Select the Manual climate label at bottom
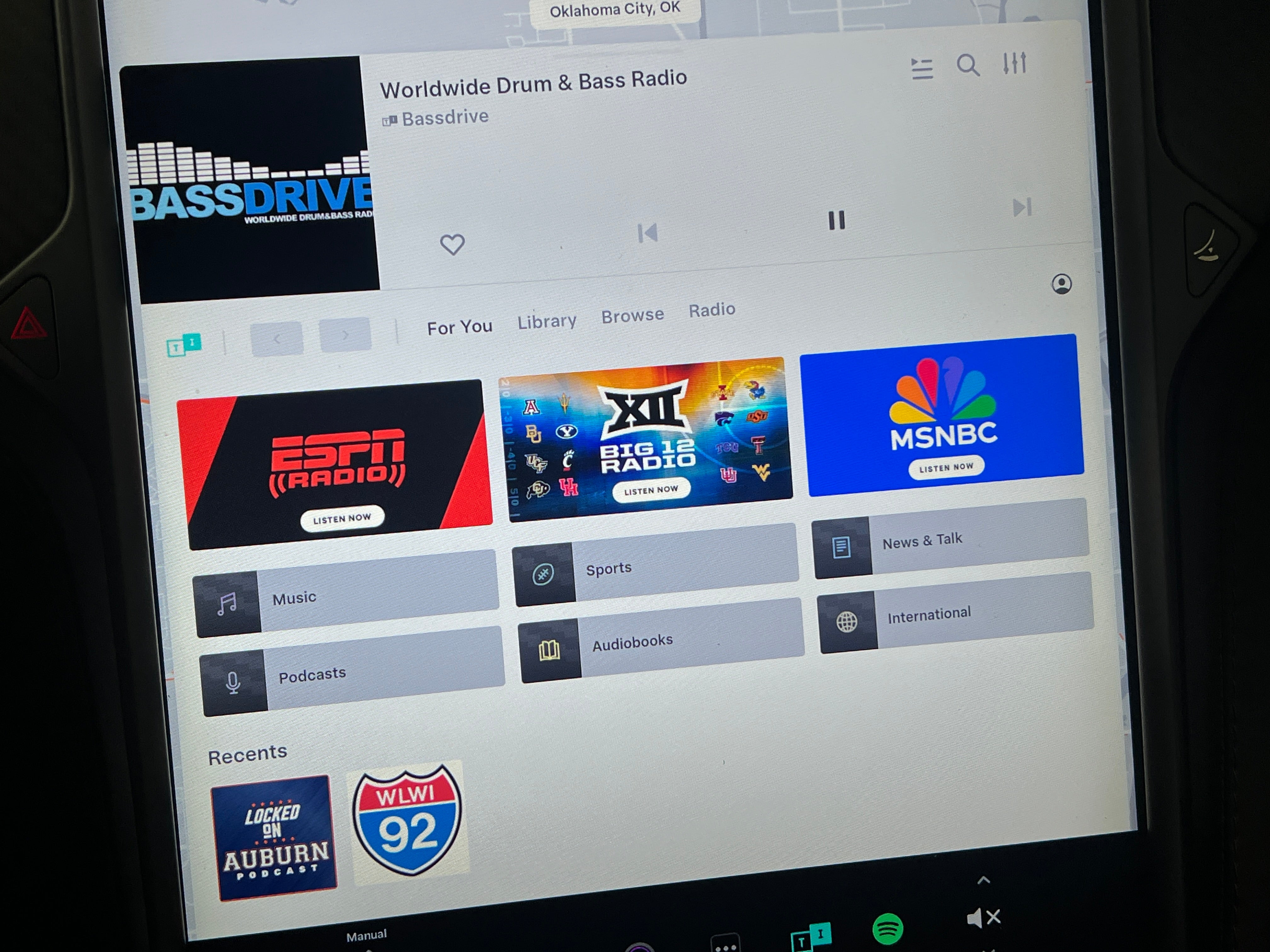Screen dimensions: 1270x952 366,935
